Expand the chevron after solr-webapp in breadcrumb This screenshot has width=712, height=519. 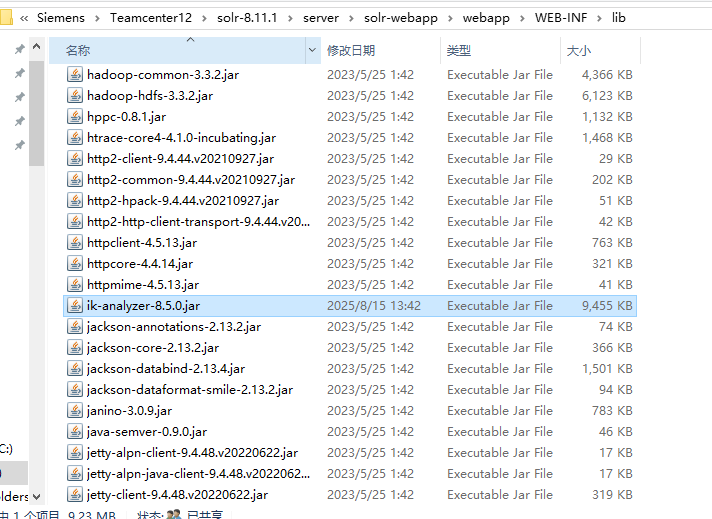(450, 18)
